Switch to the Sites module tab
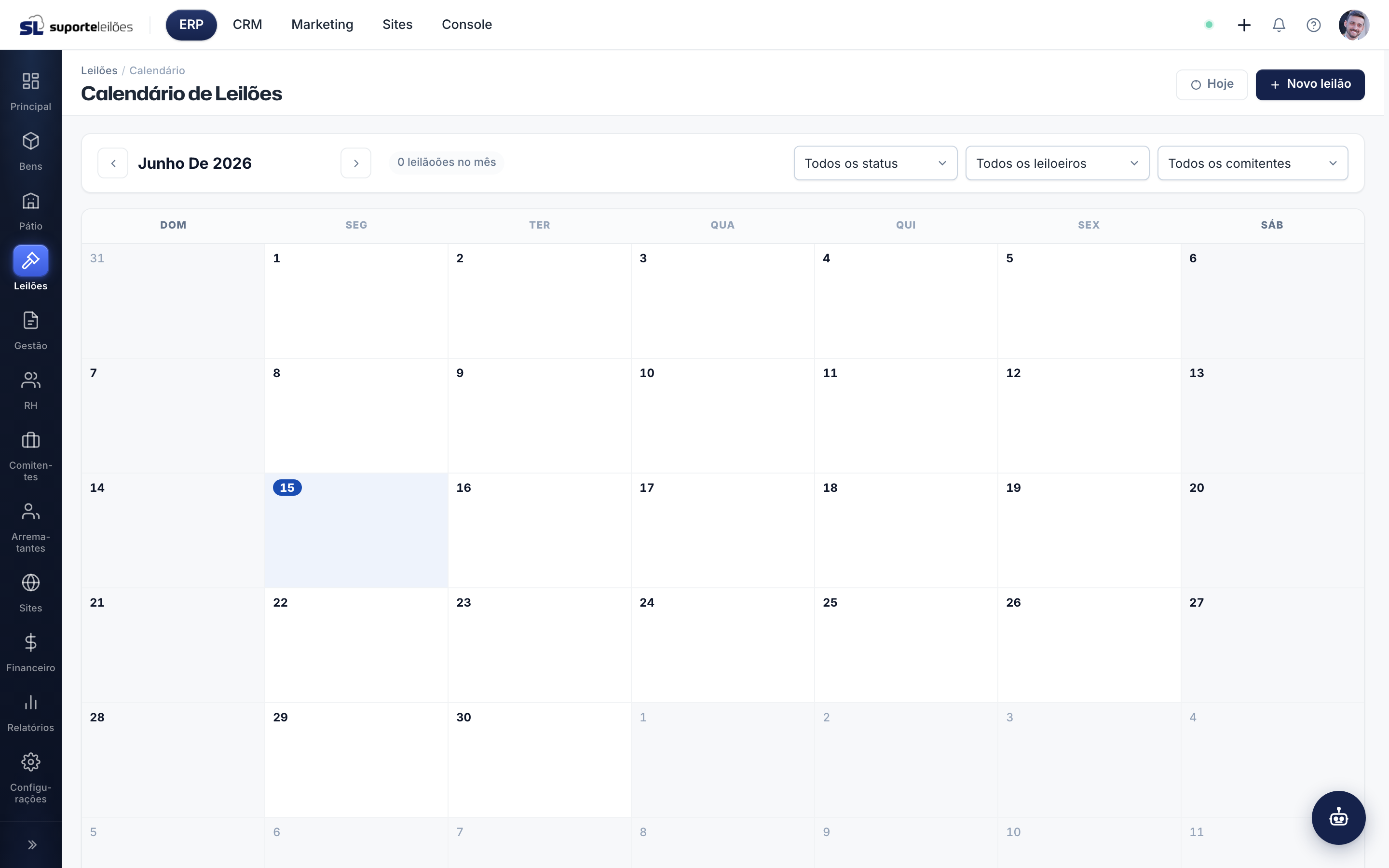 pos(397,25)
